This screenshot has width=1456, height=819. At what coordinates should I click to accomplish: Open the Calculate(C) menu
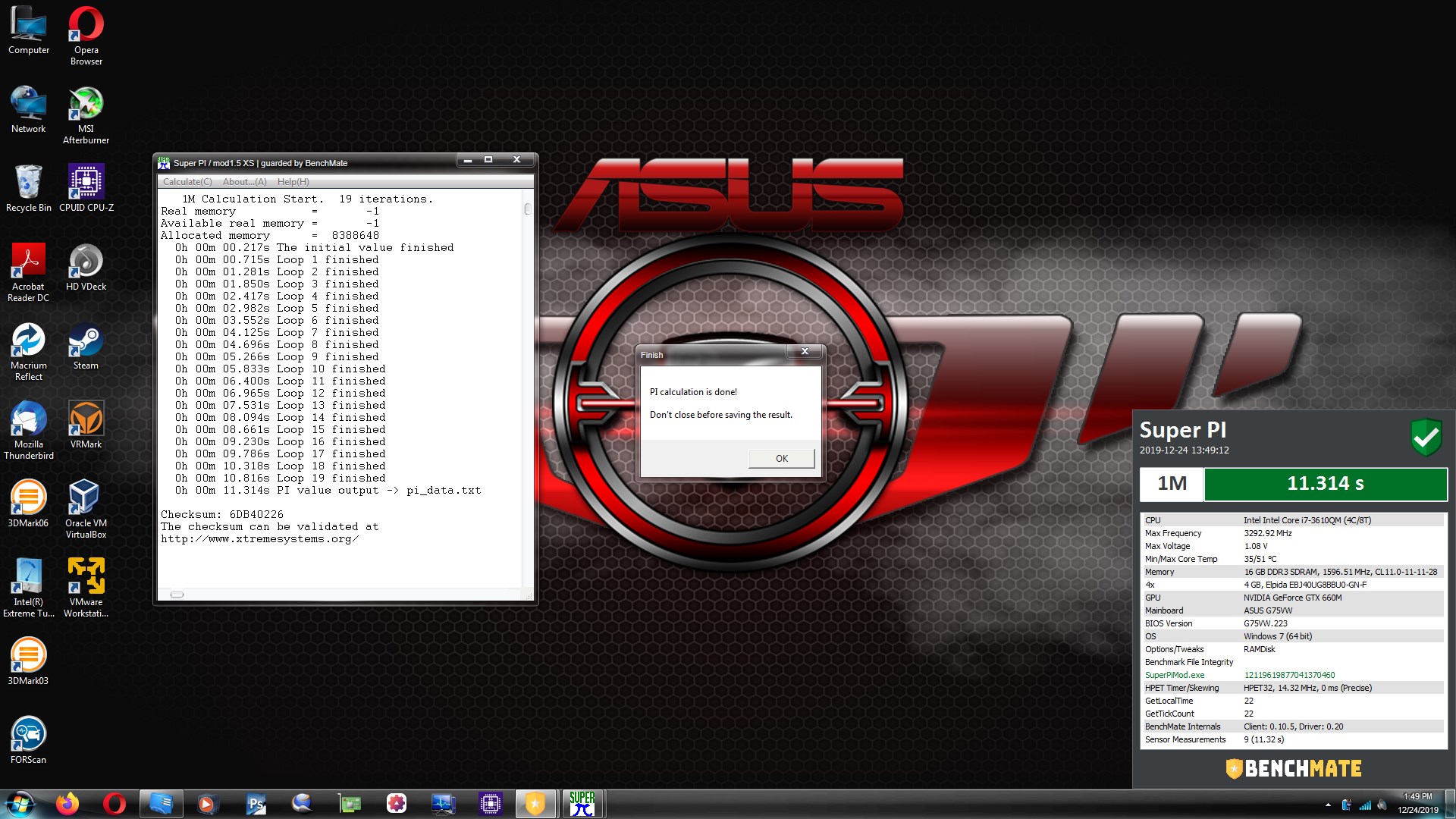coord(187,182)
